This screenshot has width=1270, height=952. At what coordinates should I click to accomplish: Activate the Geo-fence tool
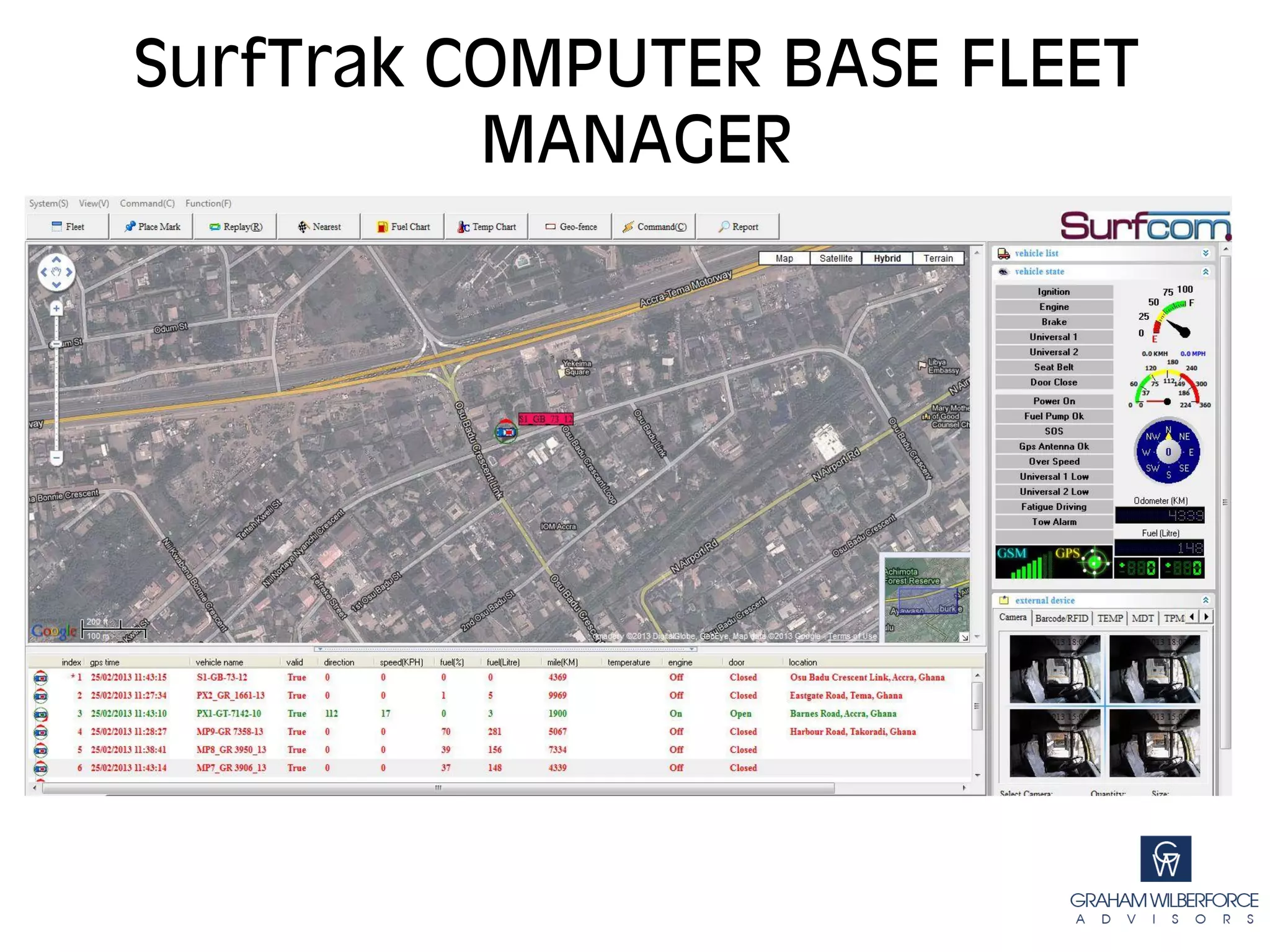pyautogui.click(x=571, y=227)
